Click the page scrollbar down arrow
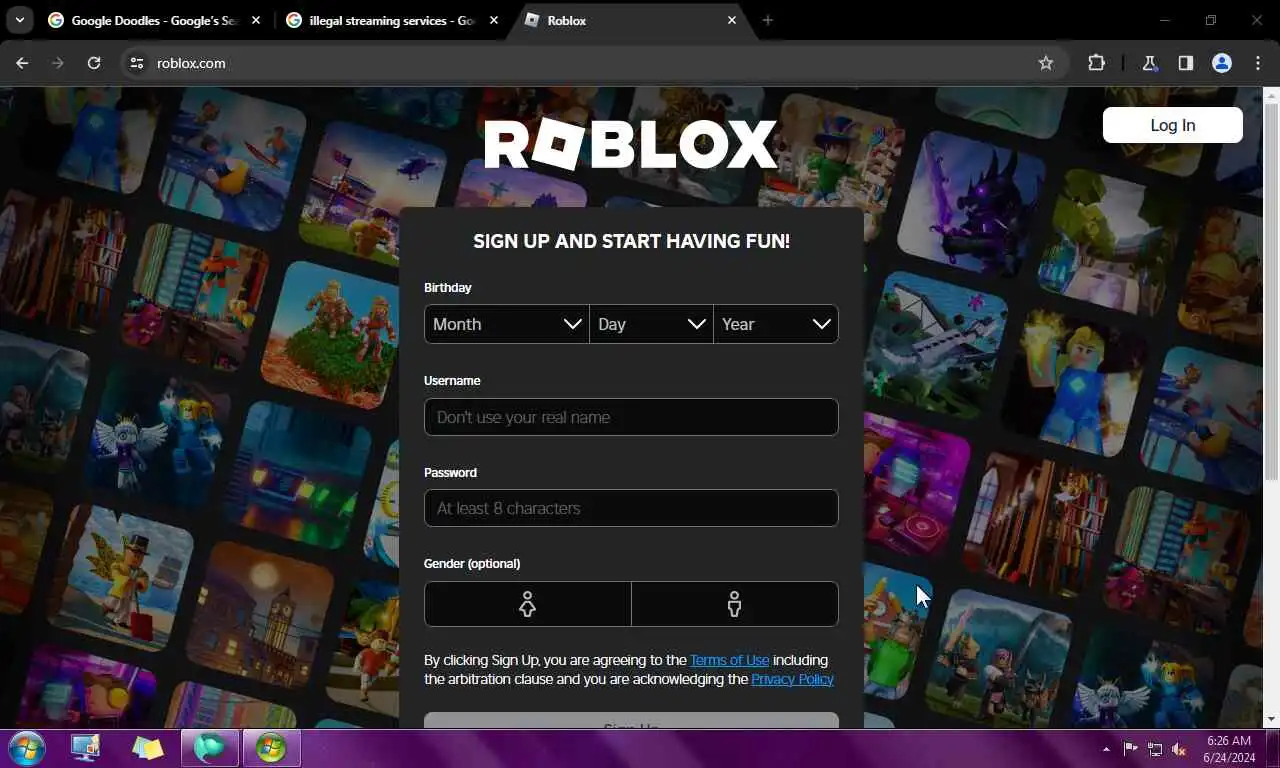Viewport: 1280px width, 768px height. pyautogui.click(x=1271, y=719)
